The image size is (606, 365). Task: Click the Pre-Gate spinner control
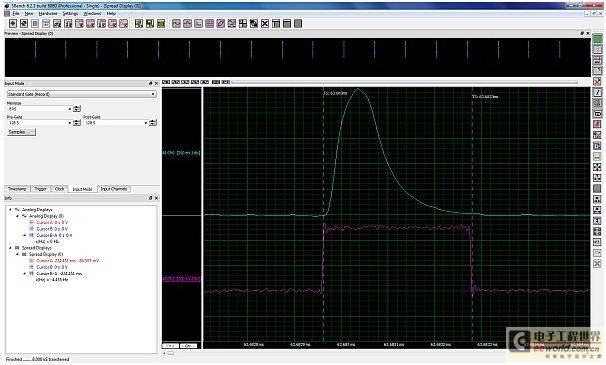(x=77, y=123)
